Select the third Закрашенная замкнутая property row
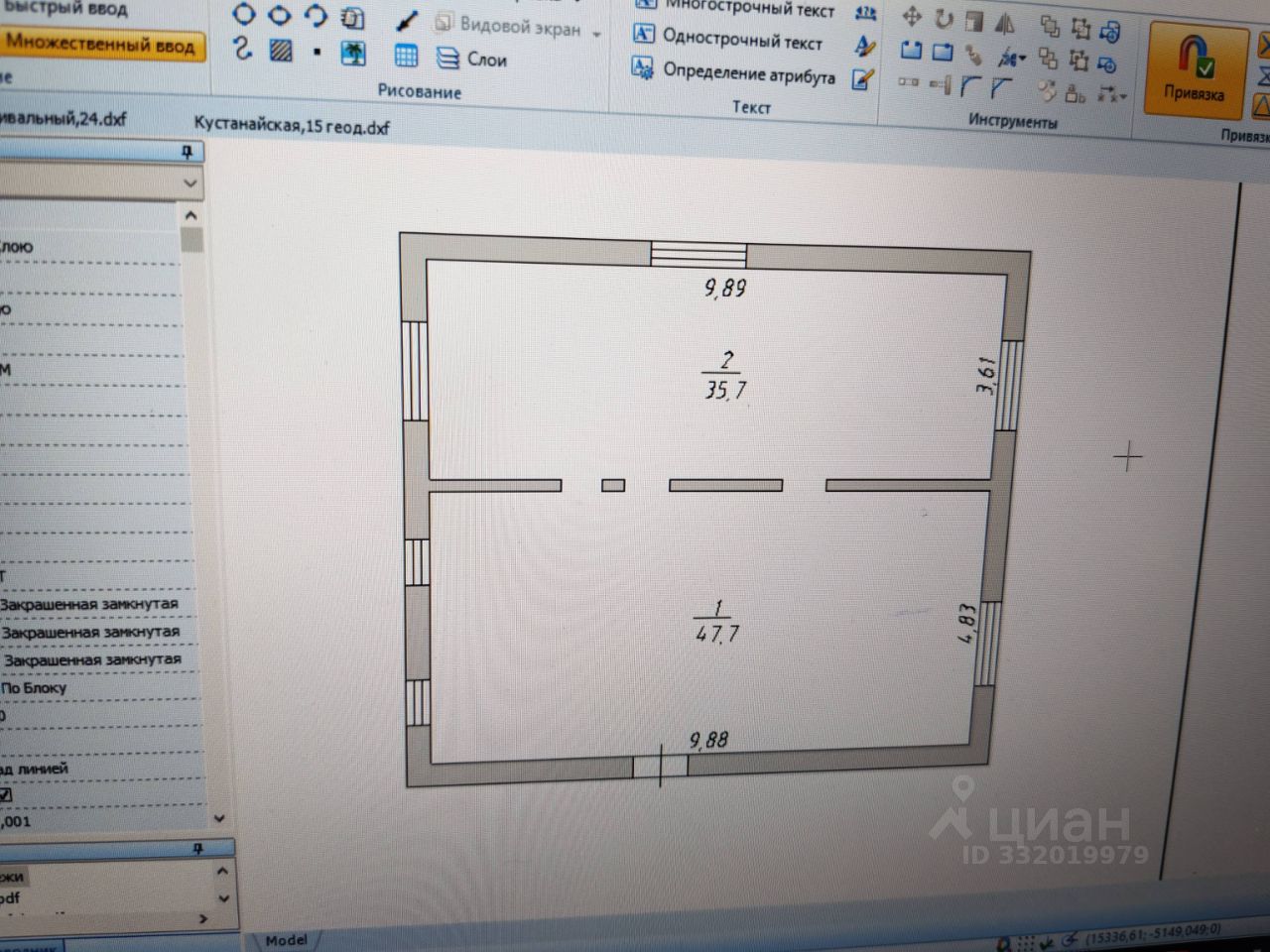The height and width of the screenshot is (952, 1270). [92, 658]
